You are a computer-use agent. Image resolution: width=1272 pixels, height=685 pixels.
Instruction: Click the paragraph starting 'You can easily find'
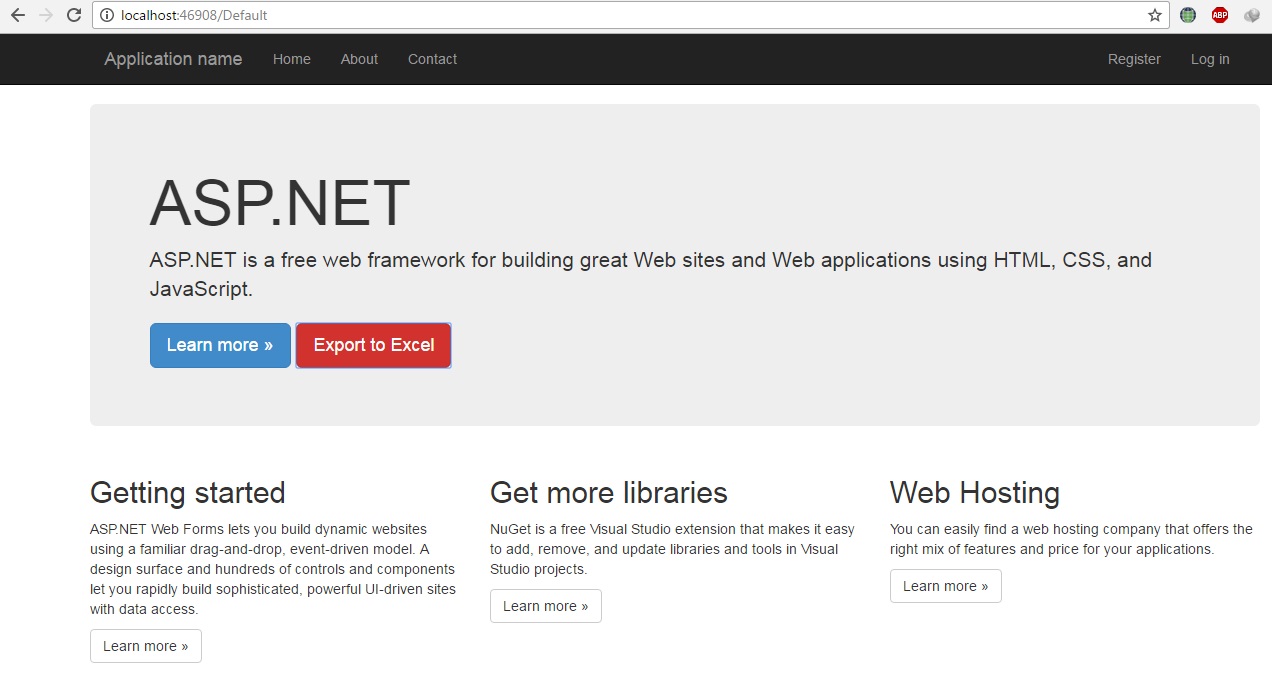(1071, 539)
